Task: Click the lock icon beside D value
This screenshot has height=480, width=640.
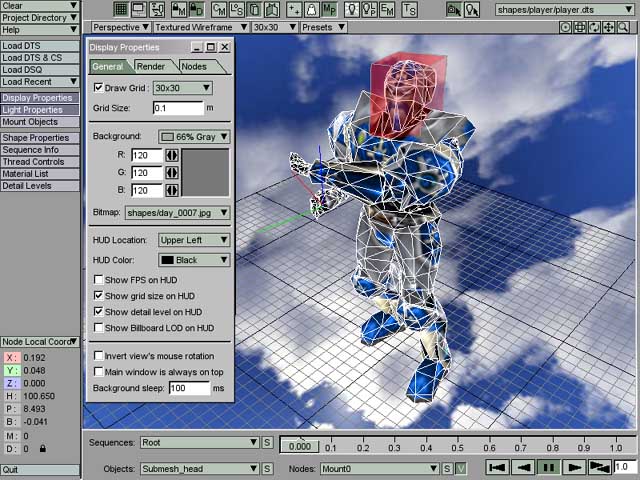Action: click(42, 450)
